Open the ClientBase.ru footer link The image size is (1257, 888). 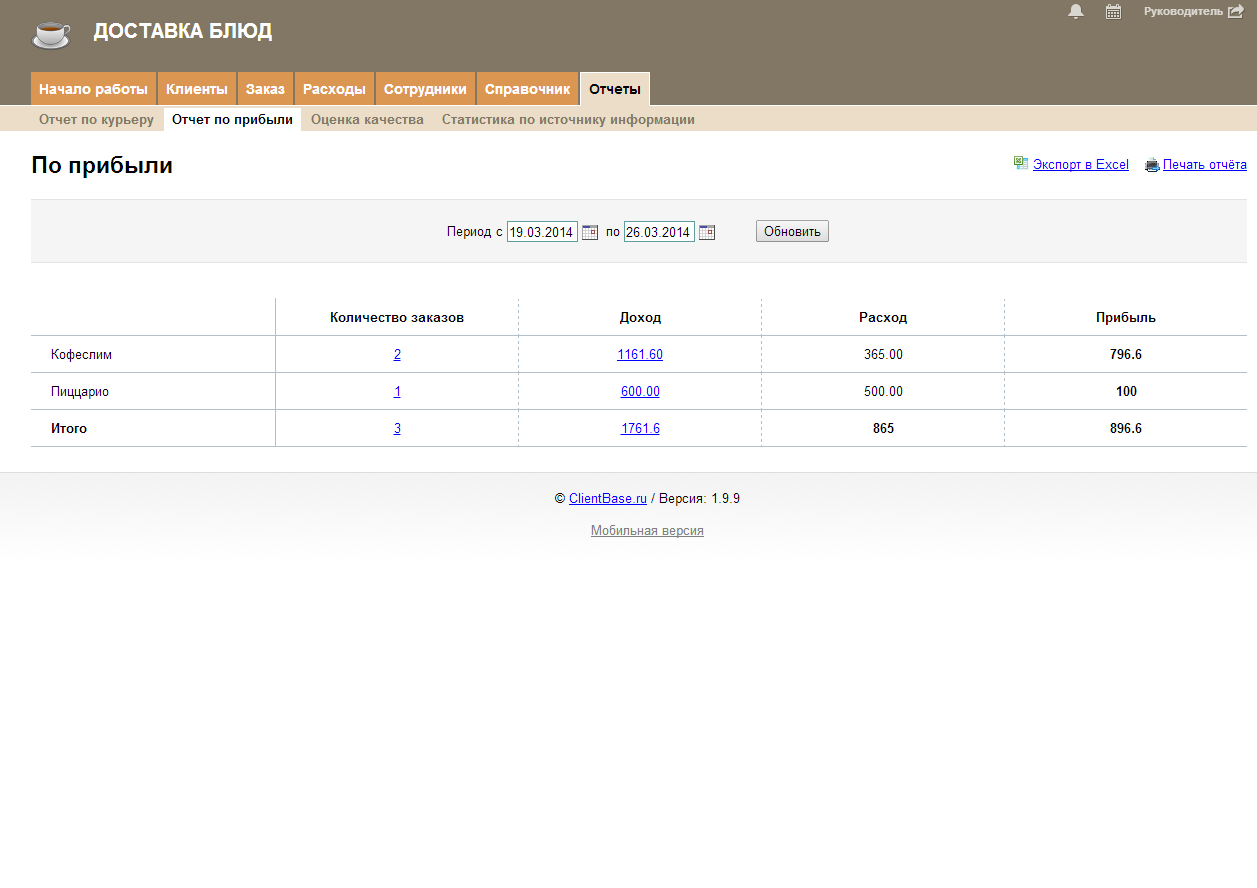tap(608, 499)
